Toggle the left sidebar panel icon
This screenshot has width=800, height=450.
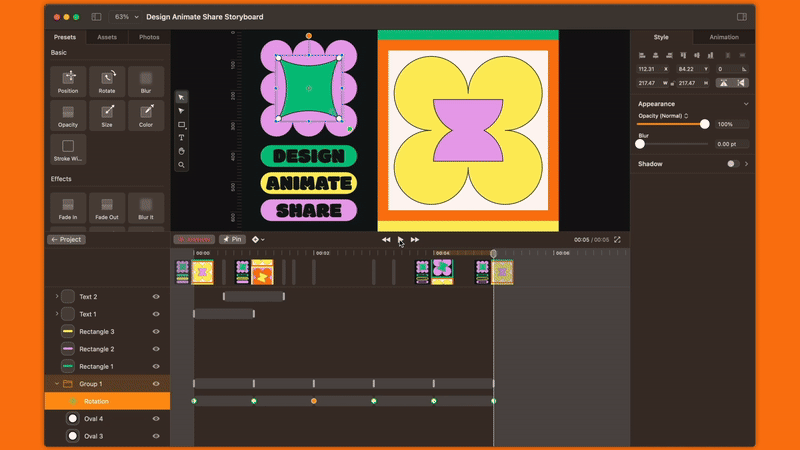[96, 17]
